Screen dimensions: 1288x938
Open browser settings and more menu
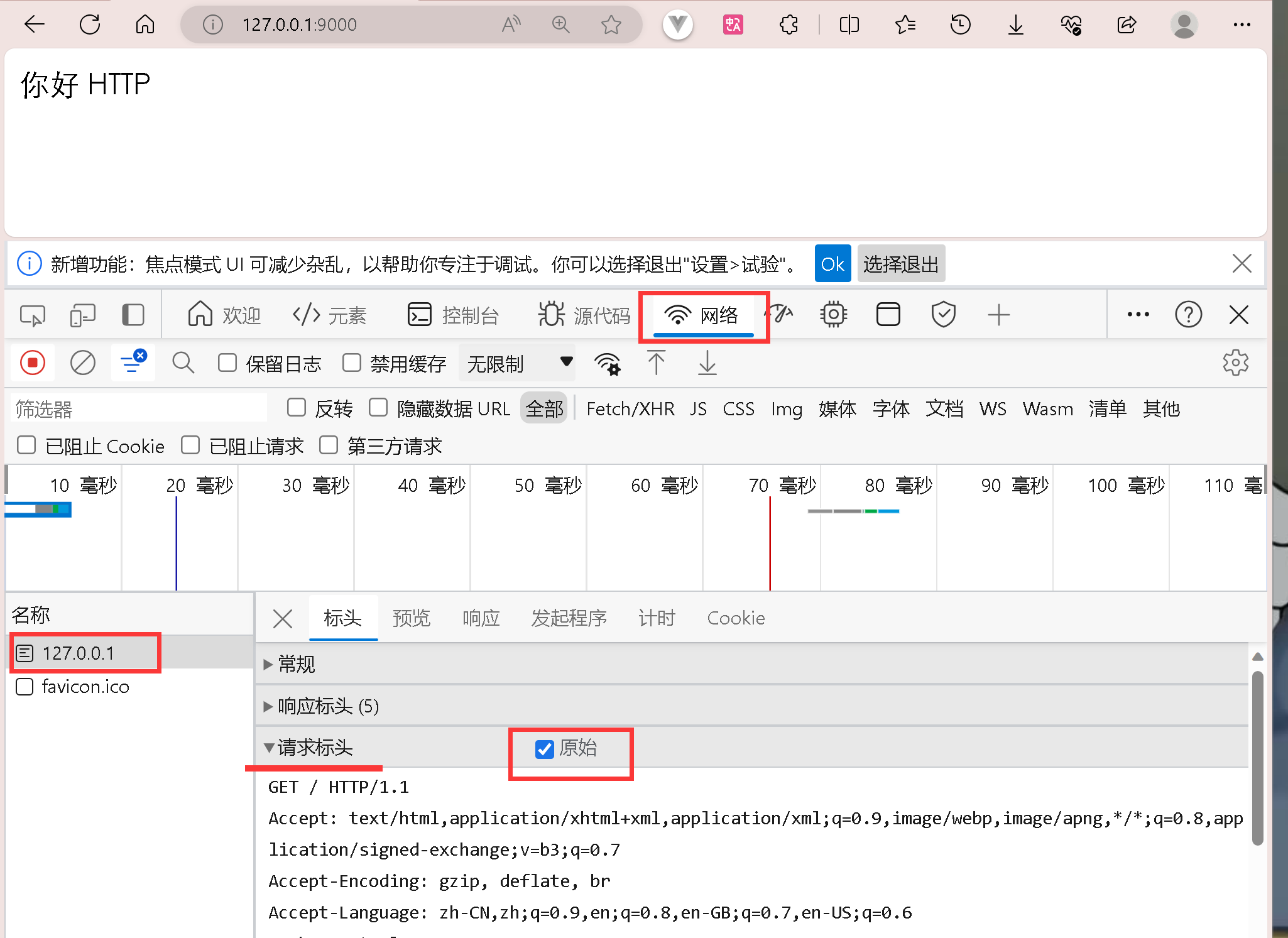coord(1242,25)
